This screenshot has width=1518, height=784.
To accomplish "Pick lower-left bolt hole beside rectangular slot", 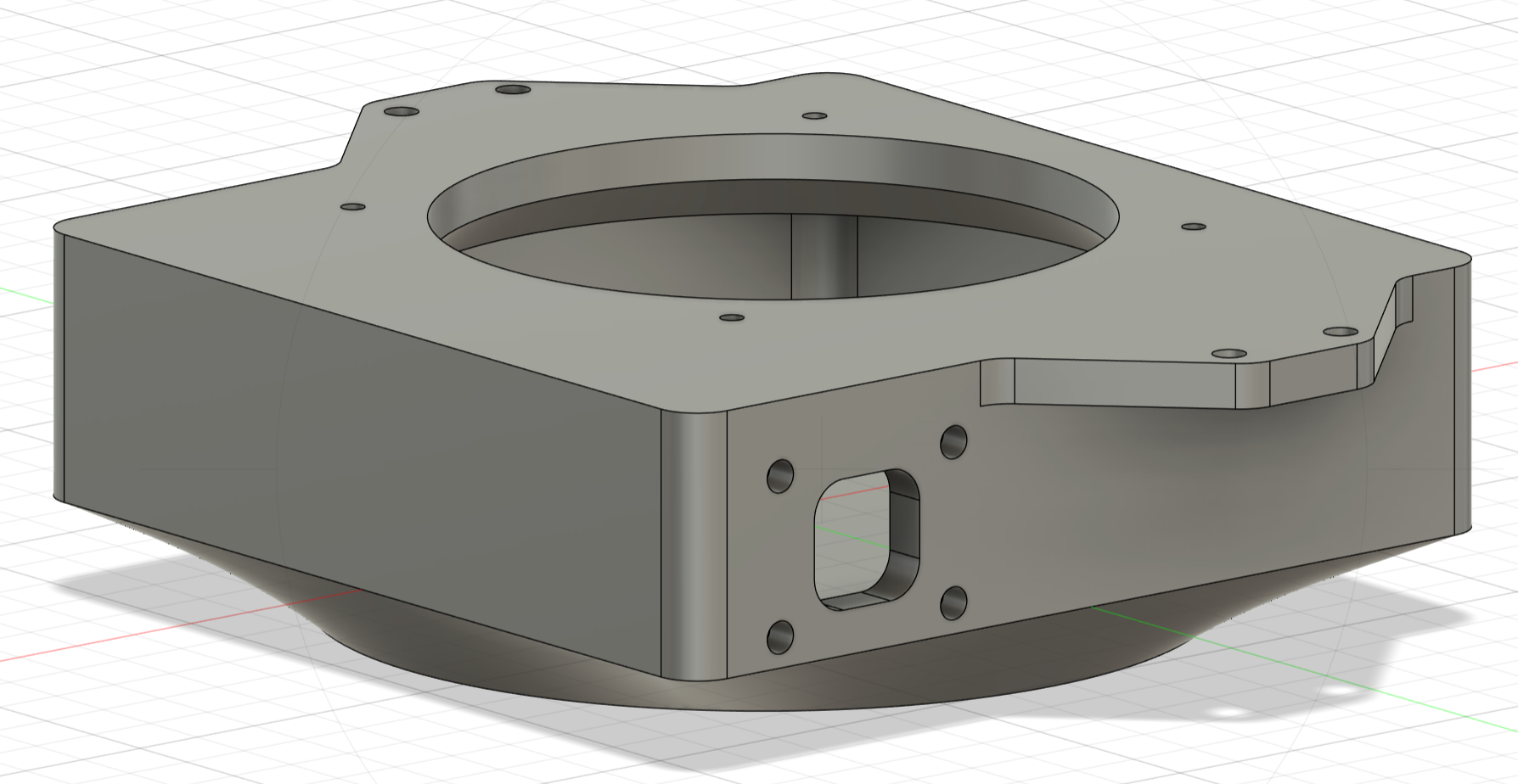I will click(780, 636).
